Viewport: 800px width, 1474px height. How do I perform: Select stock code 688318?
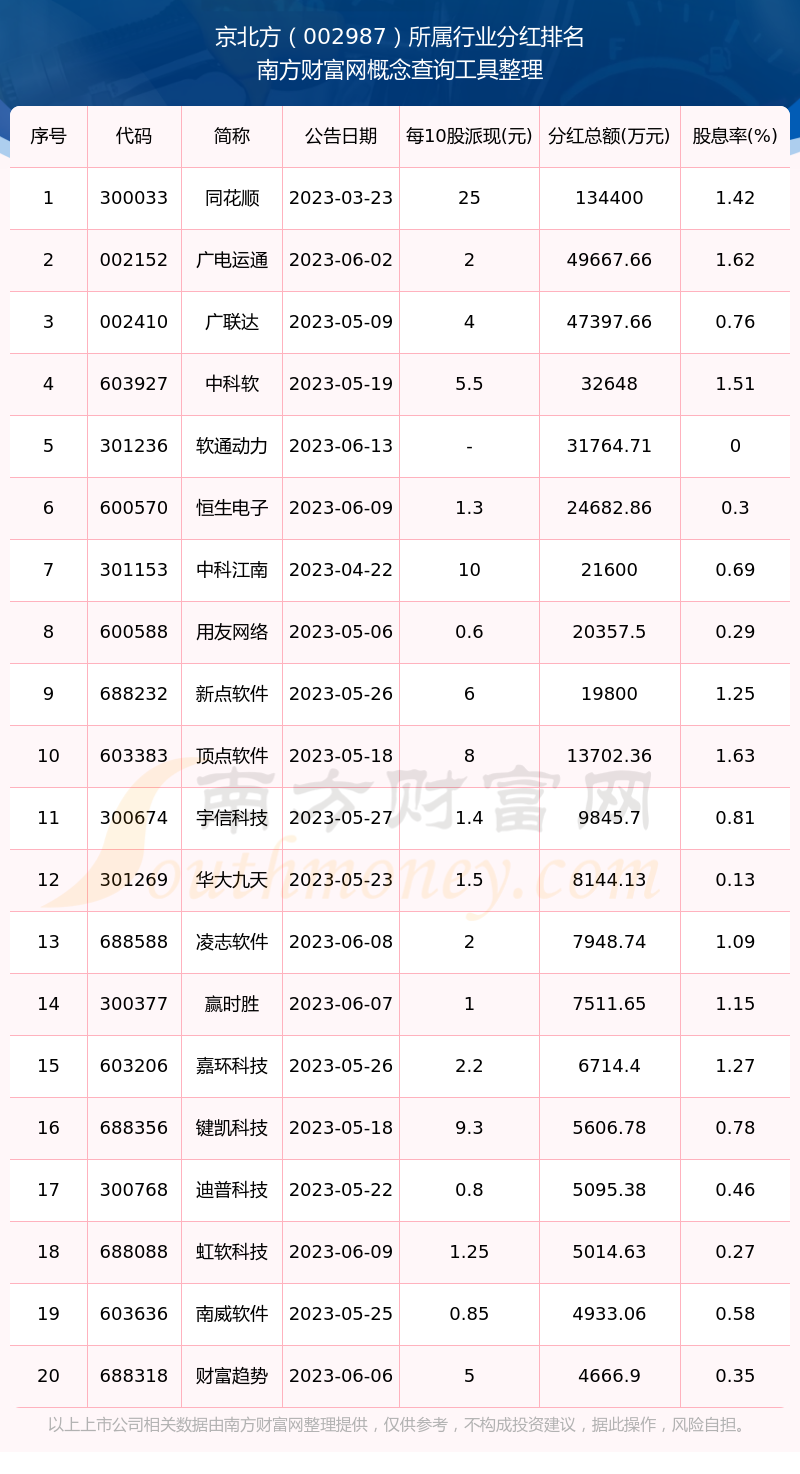click(134, 1376)
